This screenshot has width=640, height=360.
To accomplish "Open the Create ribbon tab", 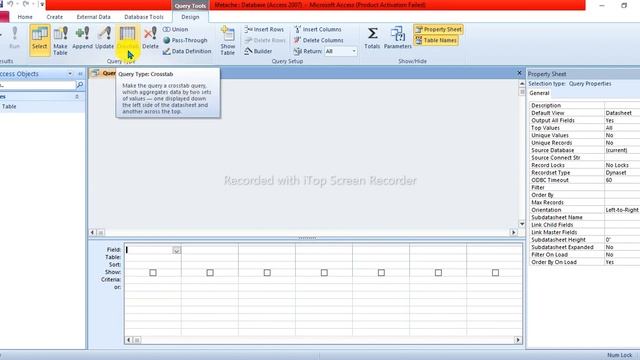I will click(x=54, y=17).
